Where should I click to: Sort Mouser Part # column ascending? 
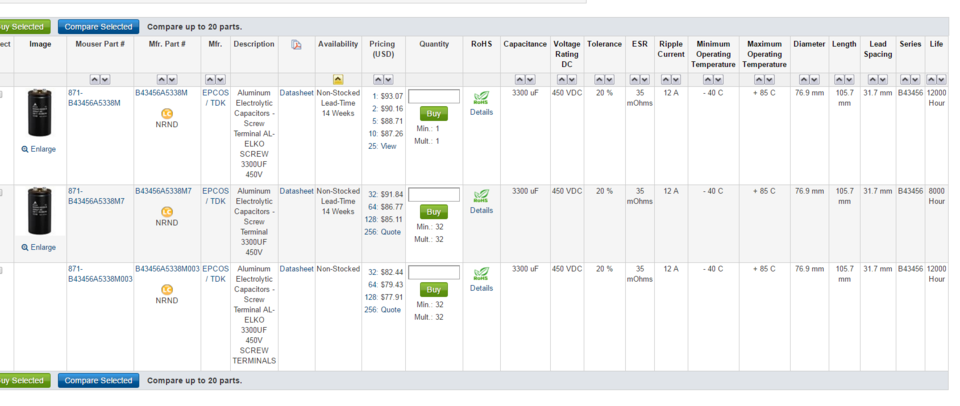[95, 80]
